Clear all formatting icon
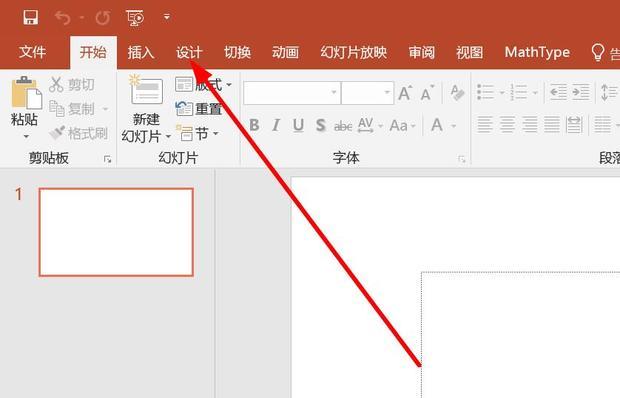 point(457,93)
